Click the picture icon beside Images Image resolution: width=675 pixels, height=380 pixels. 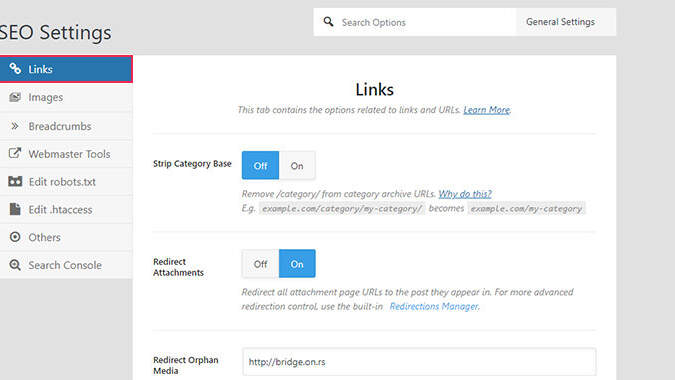(15, 97)
